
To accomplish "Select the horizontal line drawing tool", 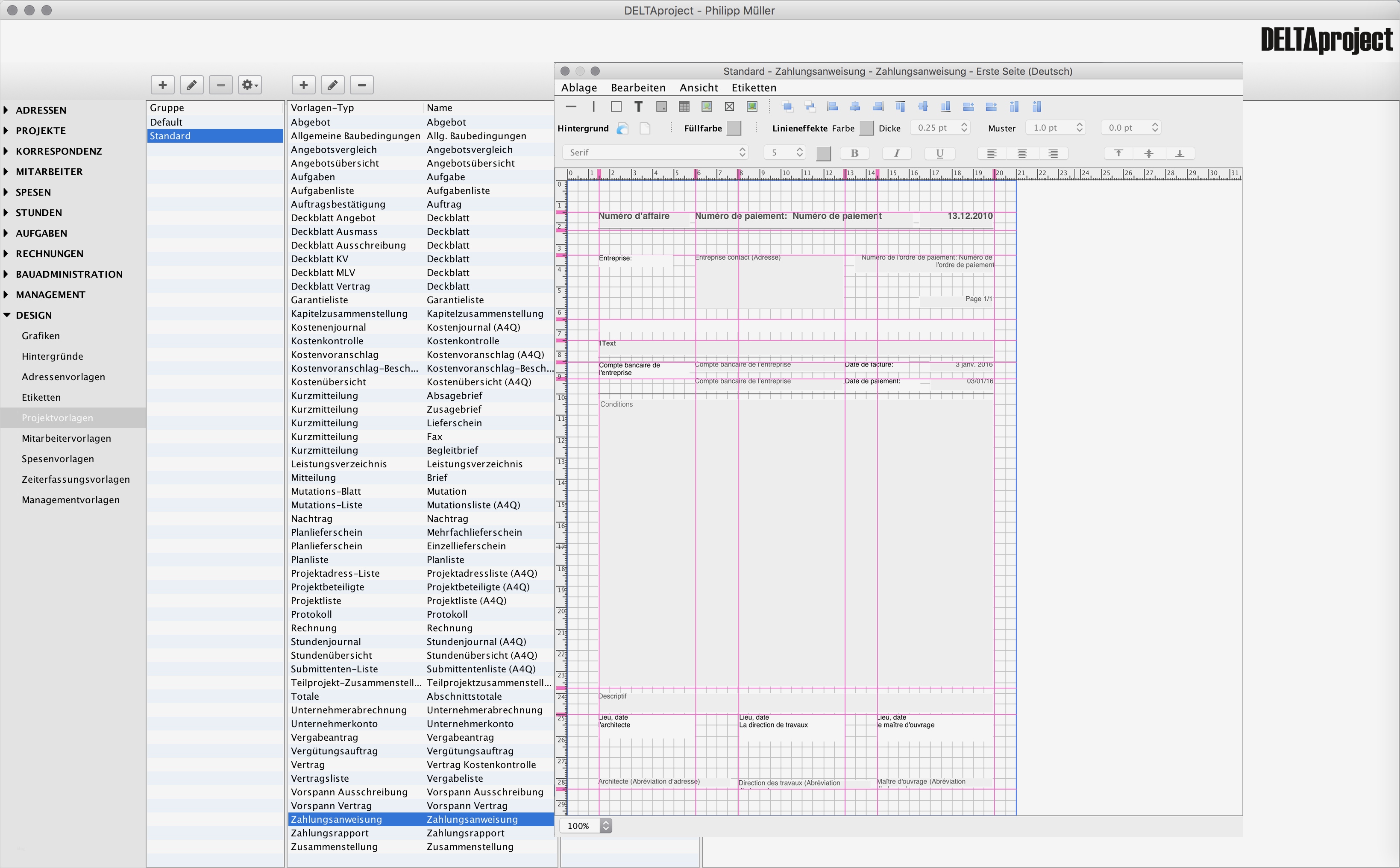I will click(x=571, y=106).
